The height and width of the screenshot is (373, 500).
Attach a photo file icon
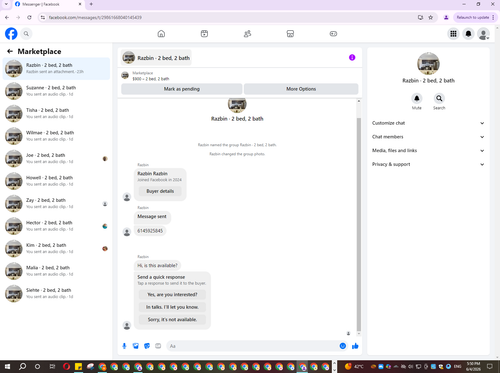click(x=136, y=346)
